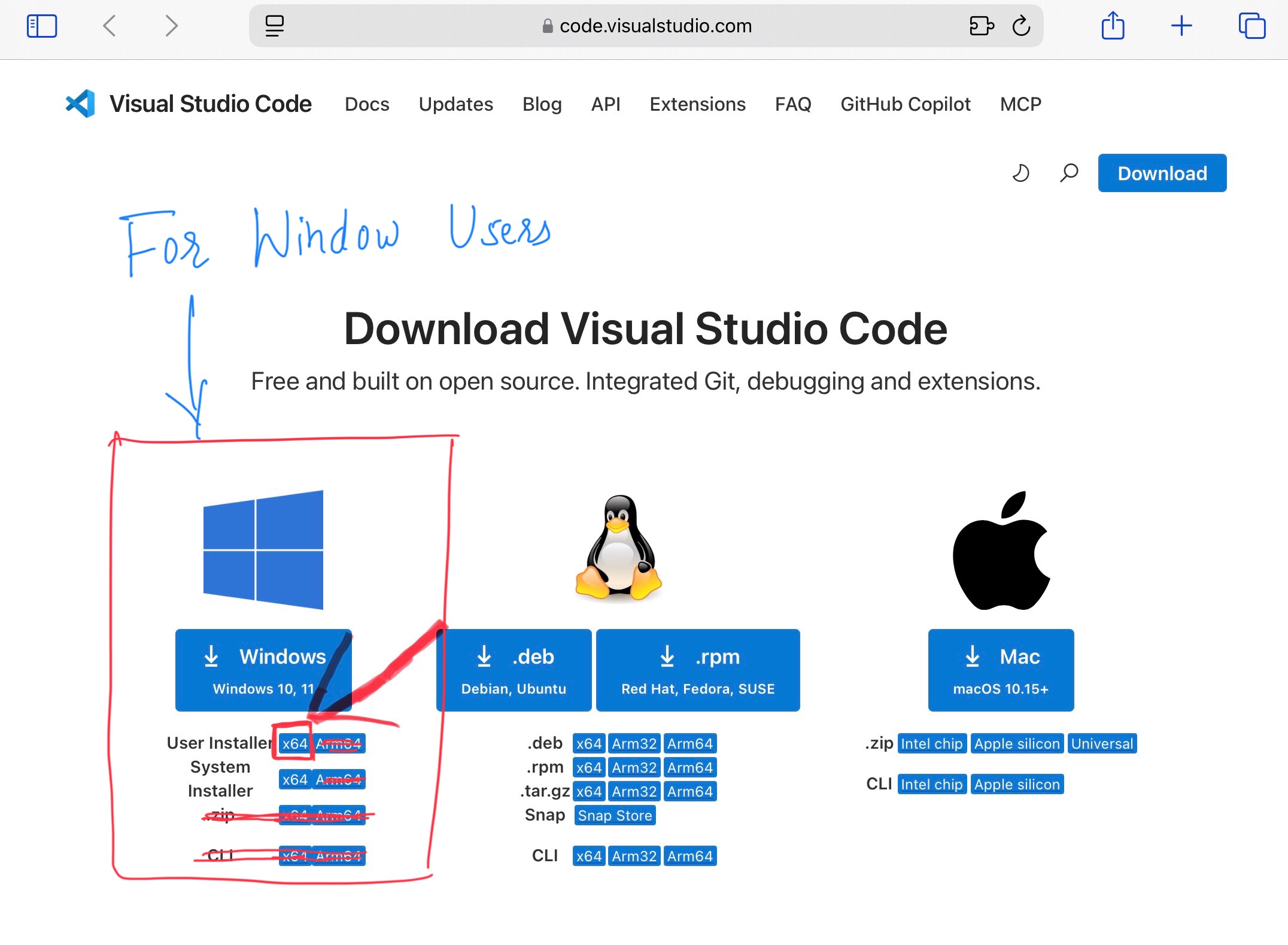Open the GitHub Copilot menu item

[x=905, y=104]
